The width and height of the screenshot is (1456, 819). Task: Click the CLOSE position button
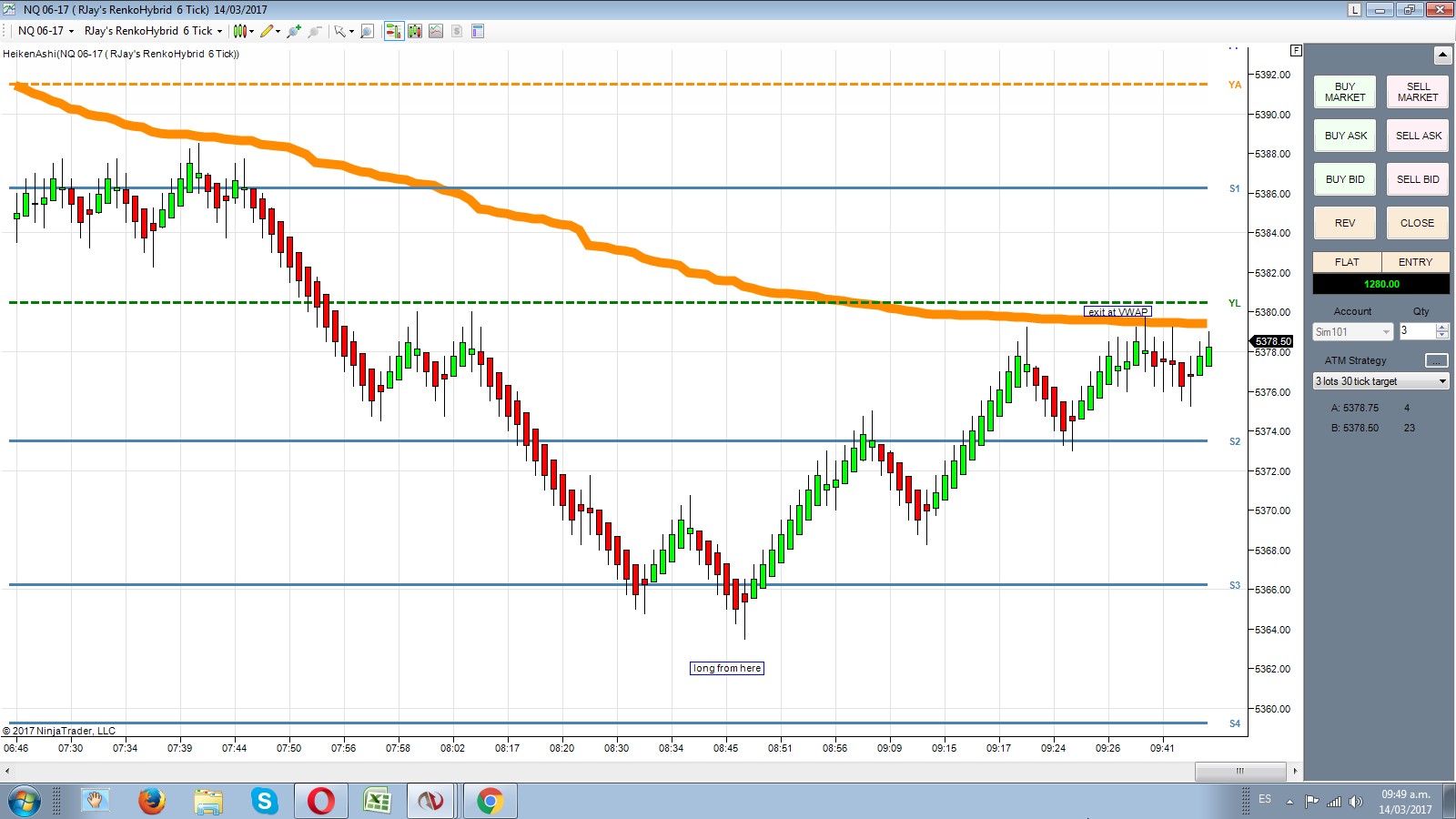click(1418, 223)
